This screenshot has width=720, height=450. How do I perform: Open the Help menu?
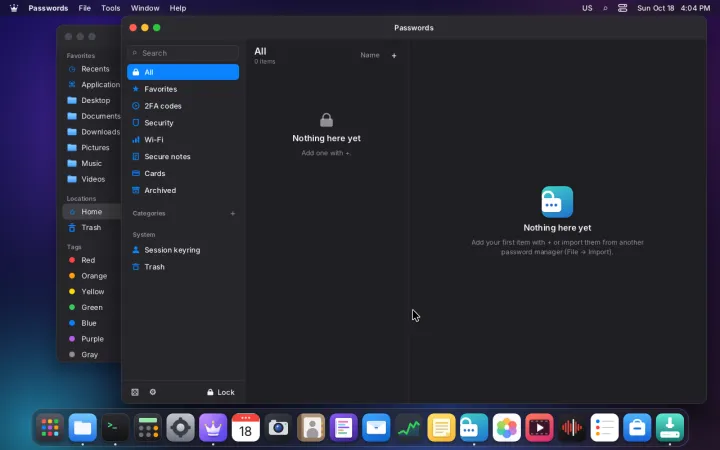[178, 8]
